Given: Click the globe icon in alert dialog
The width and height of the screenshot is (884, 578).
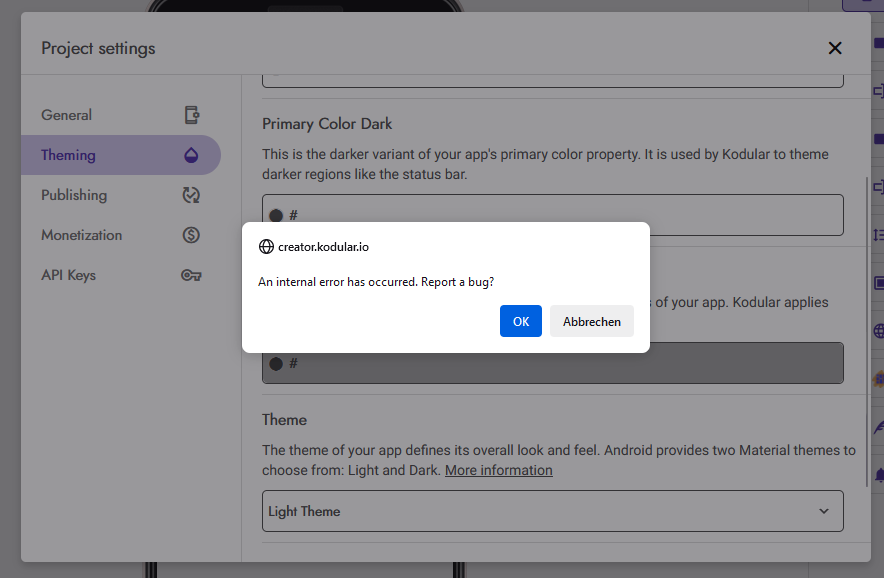Looking at the screenshot, I should coord(266,246).
